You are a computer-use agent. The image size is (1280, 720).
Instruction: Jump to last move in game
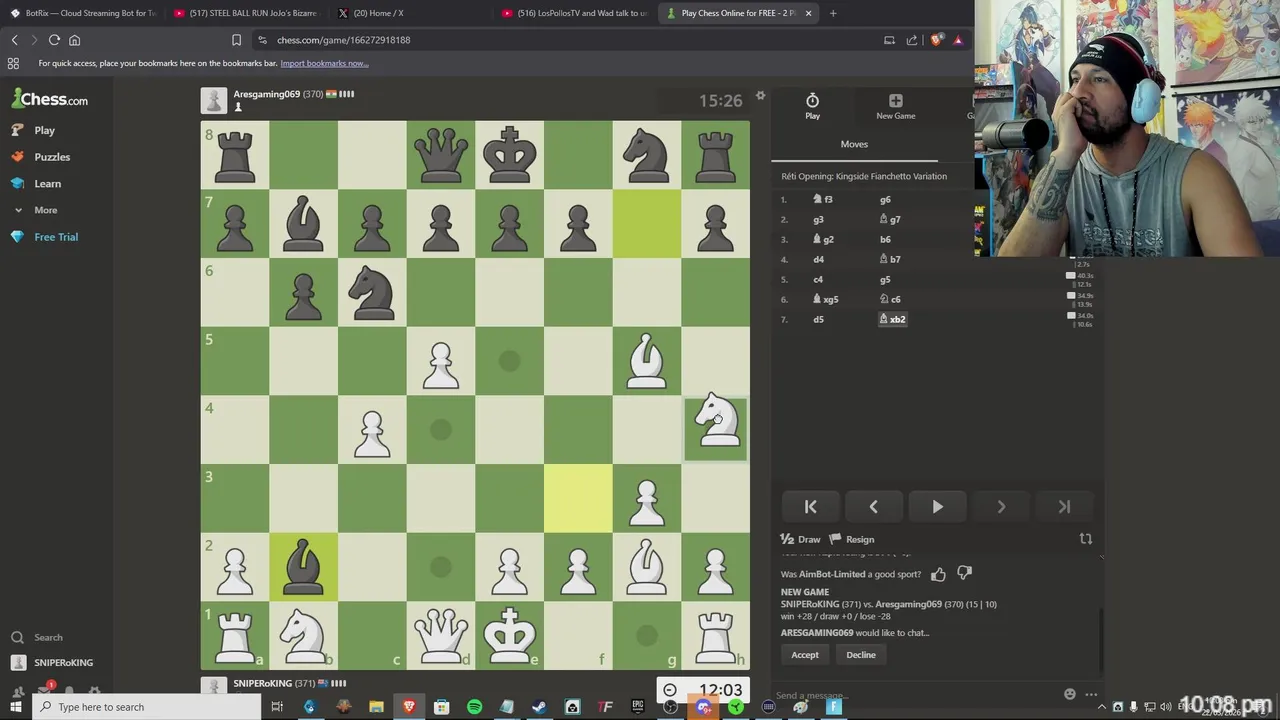1064,507
